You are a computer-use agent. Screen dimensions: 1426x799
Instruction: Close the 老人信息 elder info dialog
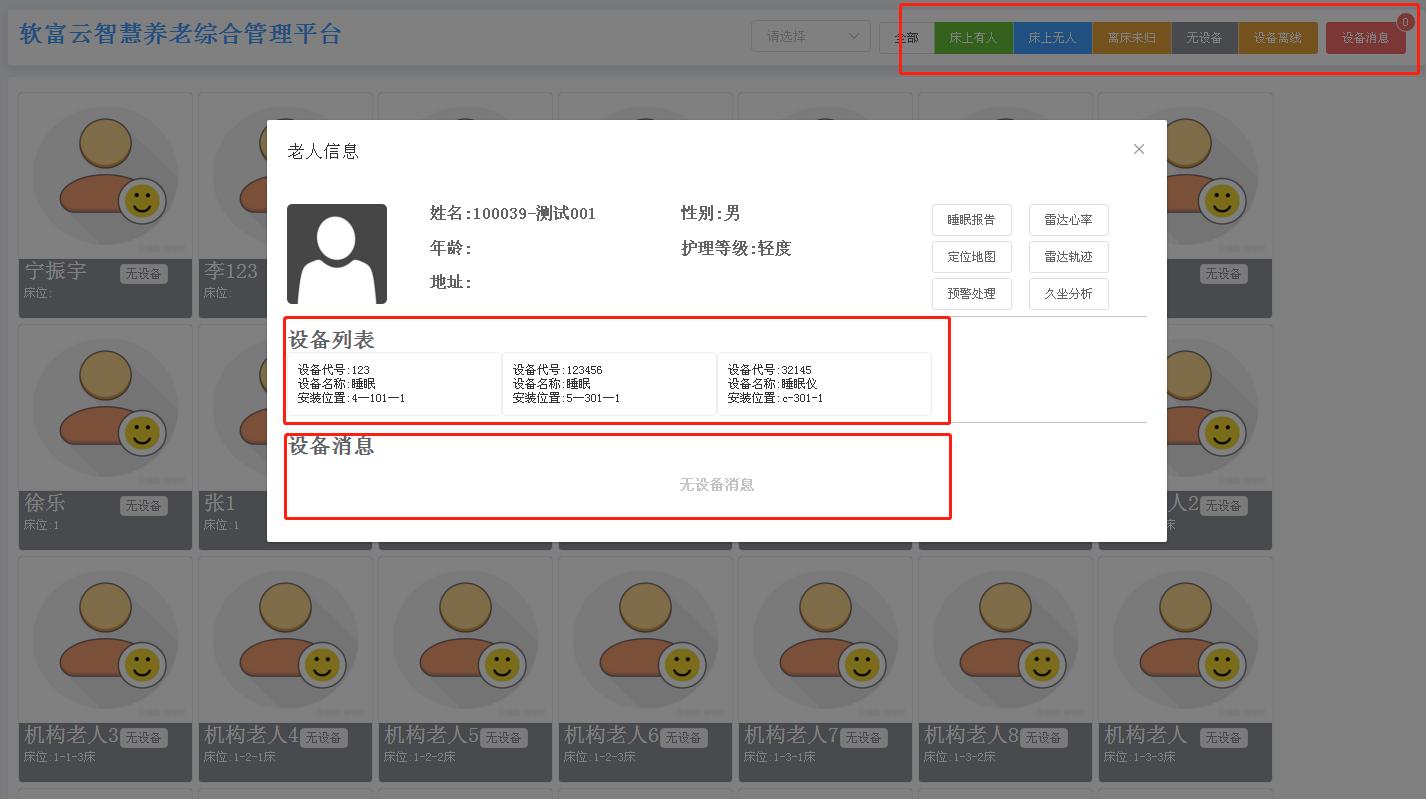(1138, 148)
